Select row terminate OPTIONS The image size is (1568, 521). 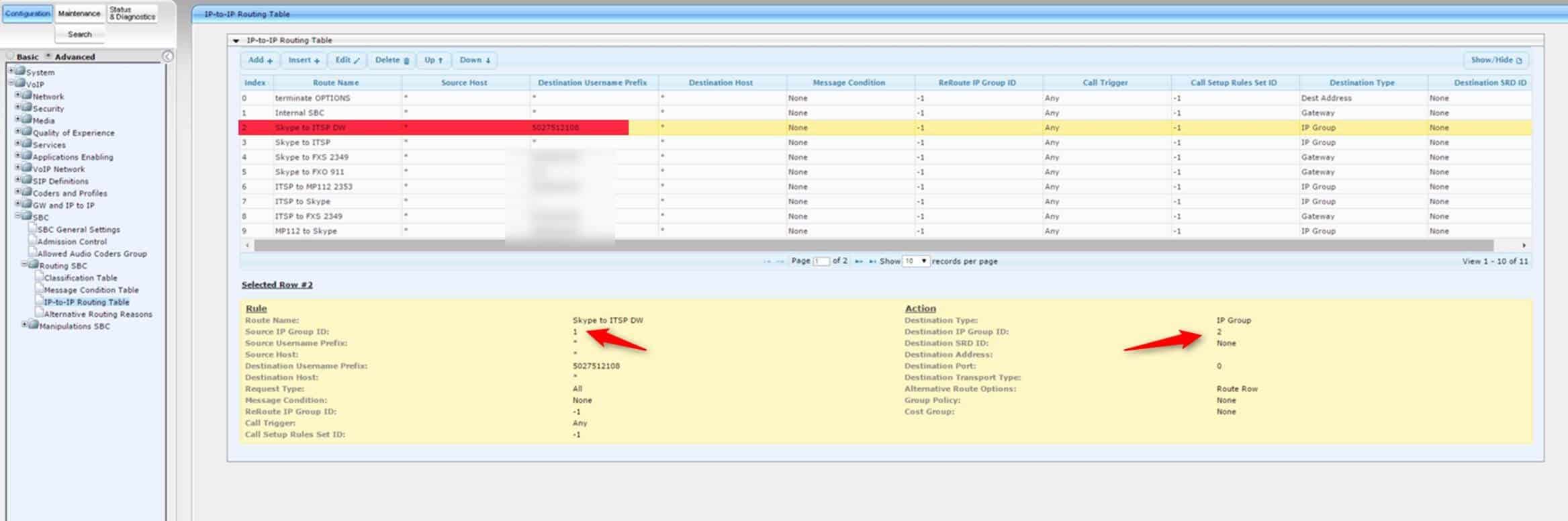[x=885, y=98]
